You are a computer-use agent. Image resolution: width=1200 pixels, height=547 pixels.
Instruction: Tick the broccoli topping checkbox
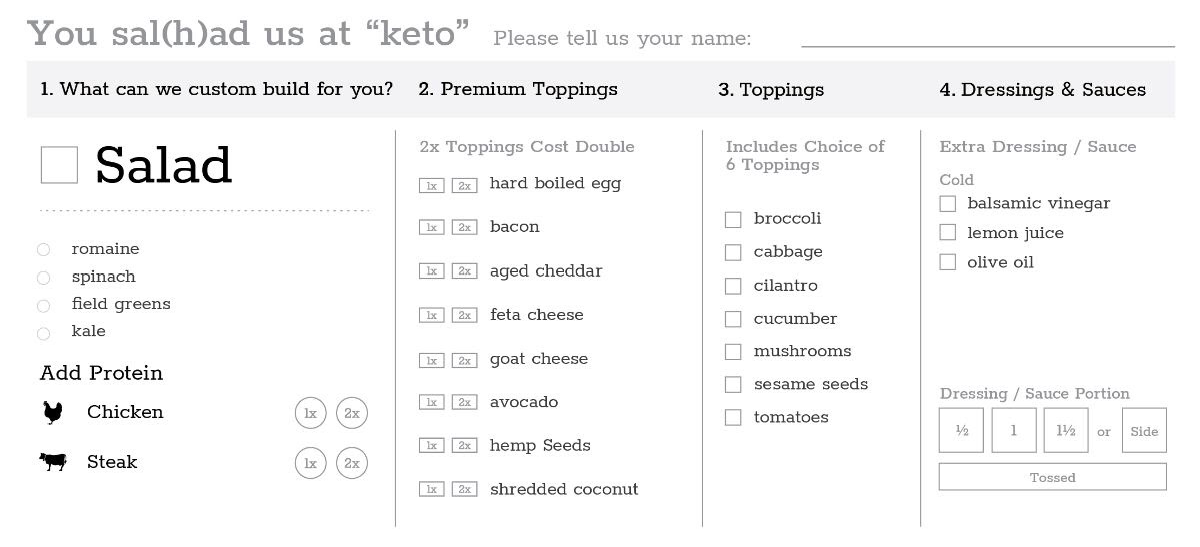(733, 219)
